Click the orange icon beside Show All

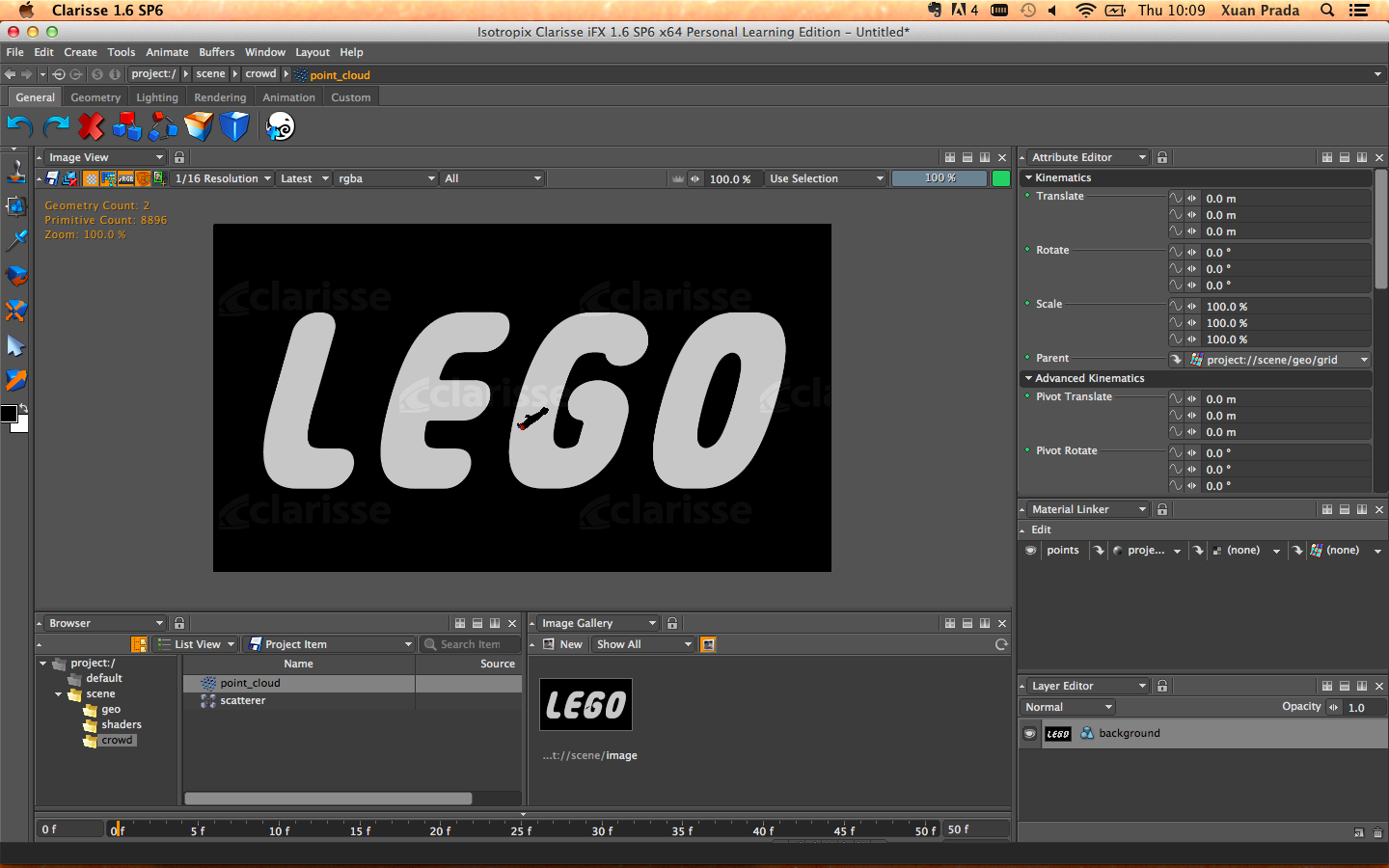pos(708,644)
